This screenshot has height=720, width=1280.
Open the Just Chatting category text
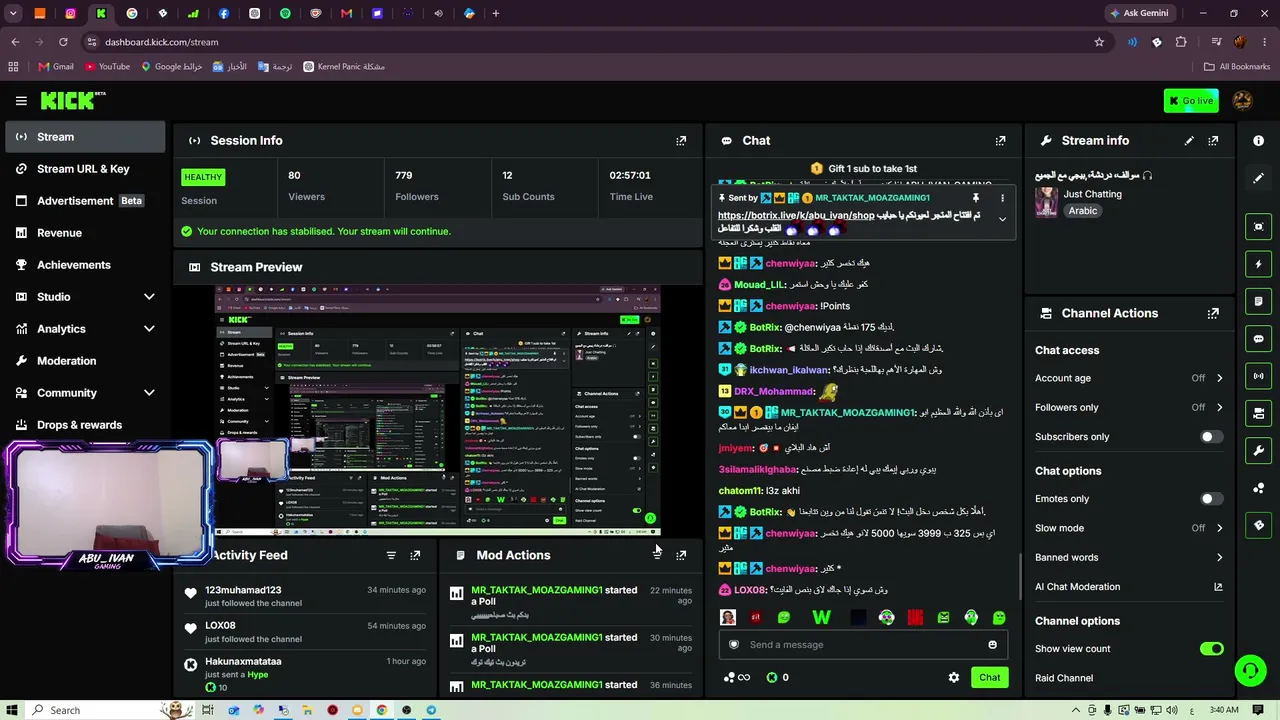point(1092,194)
